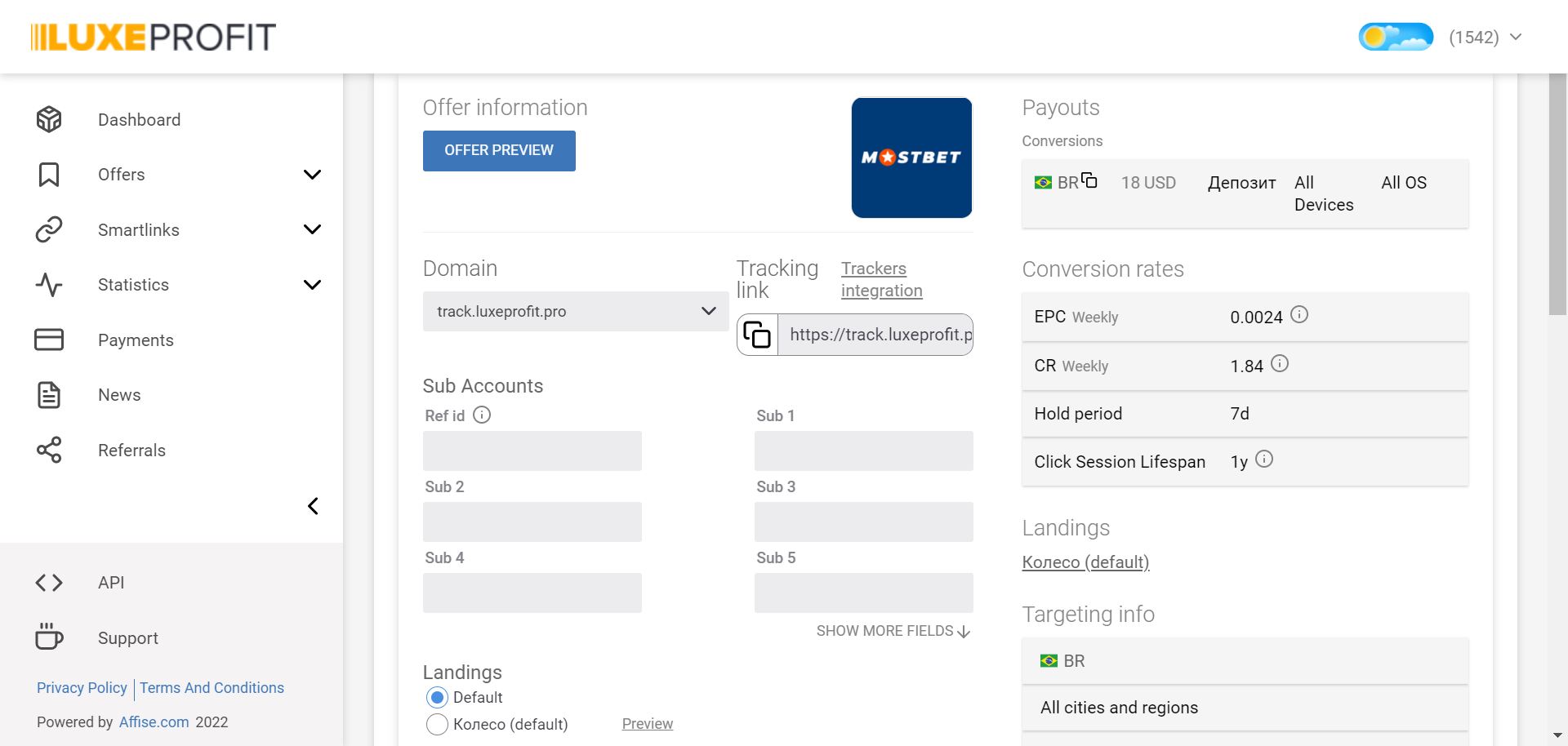
Task: Click the Referrals share icon
Action: tap(49, 450)
